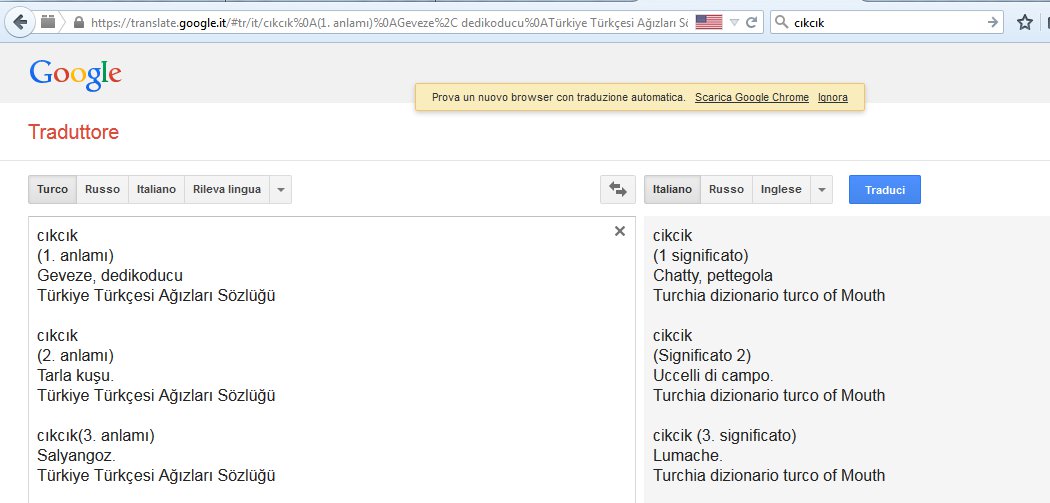Viewport: 1050px width, 503px height.
Task: Click translated text '(Significato 2)'
Action: 702,355
